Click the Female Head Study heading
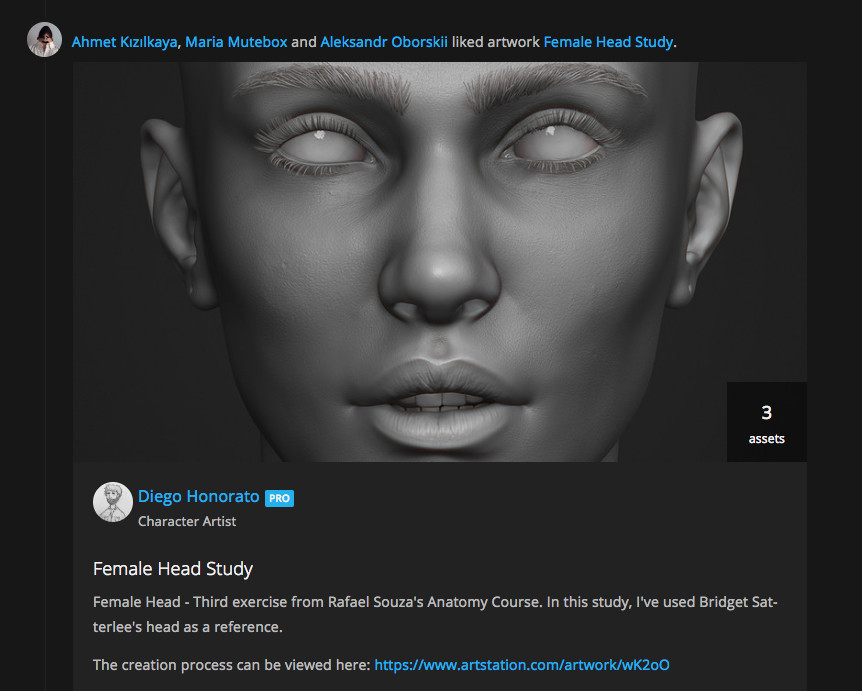The width and height of the screenshot is (862, 691). point(173,568)
